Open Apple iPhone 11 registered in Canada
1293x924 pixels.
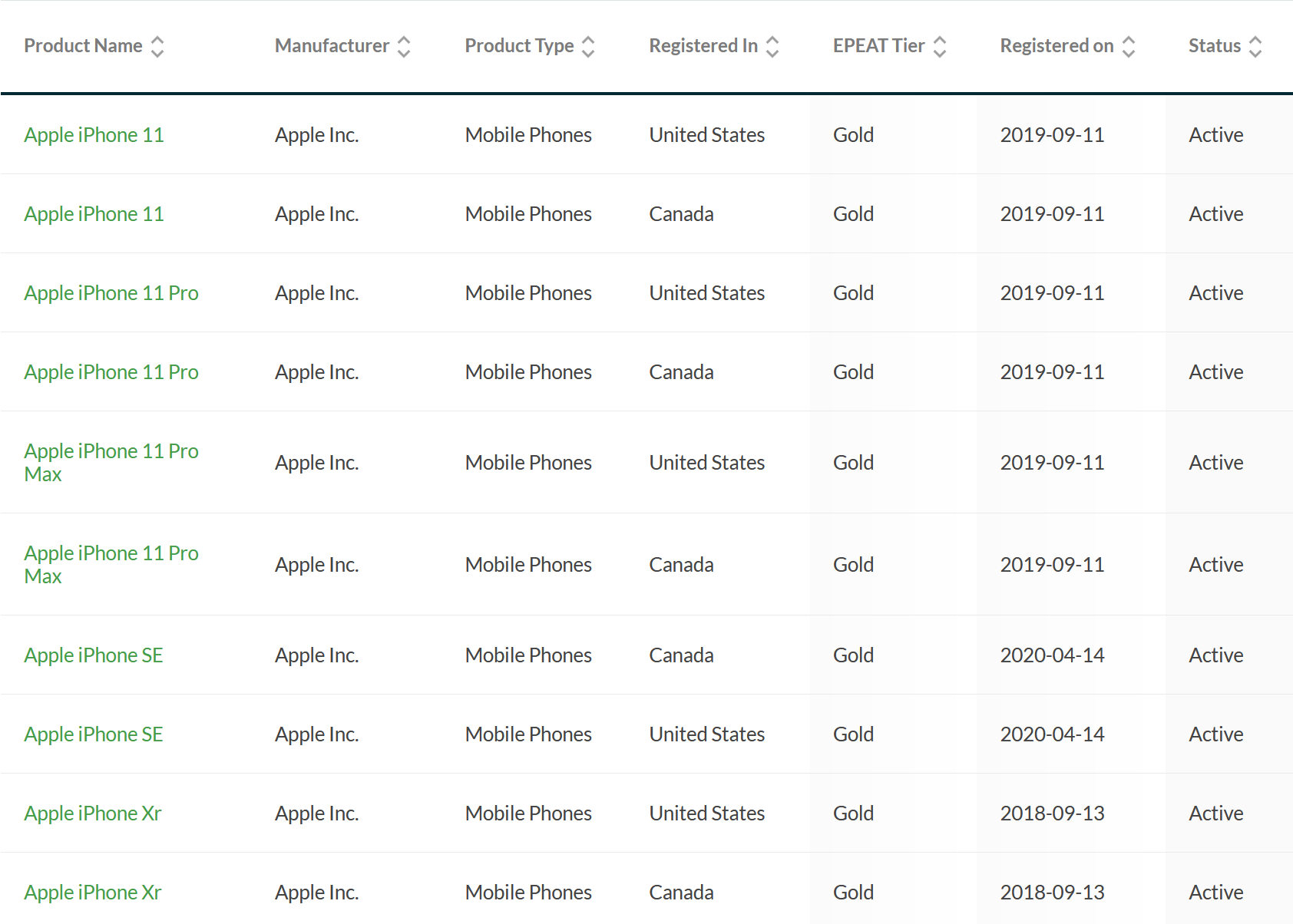(x=94, y=214)
